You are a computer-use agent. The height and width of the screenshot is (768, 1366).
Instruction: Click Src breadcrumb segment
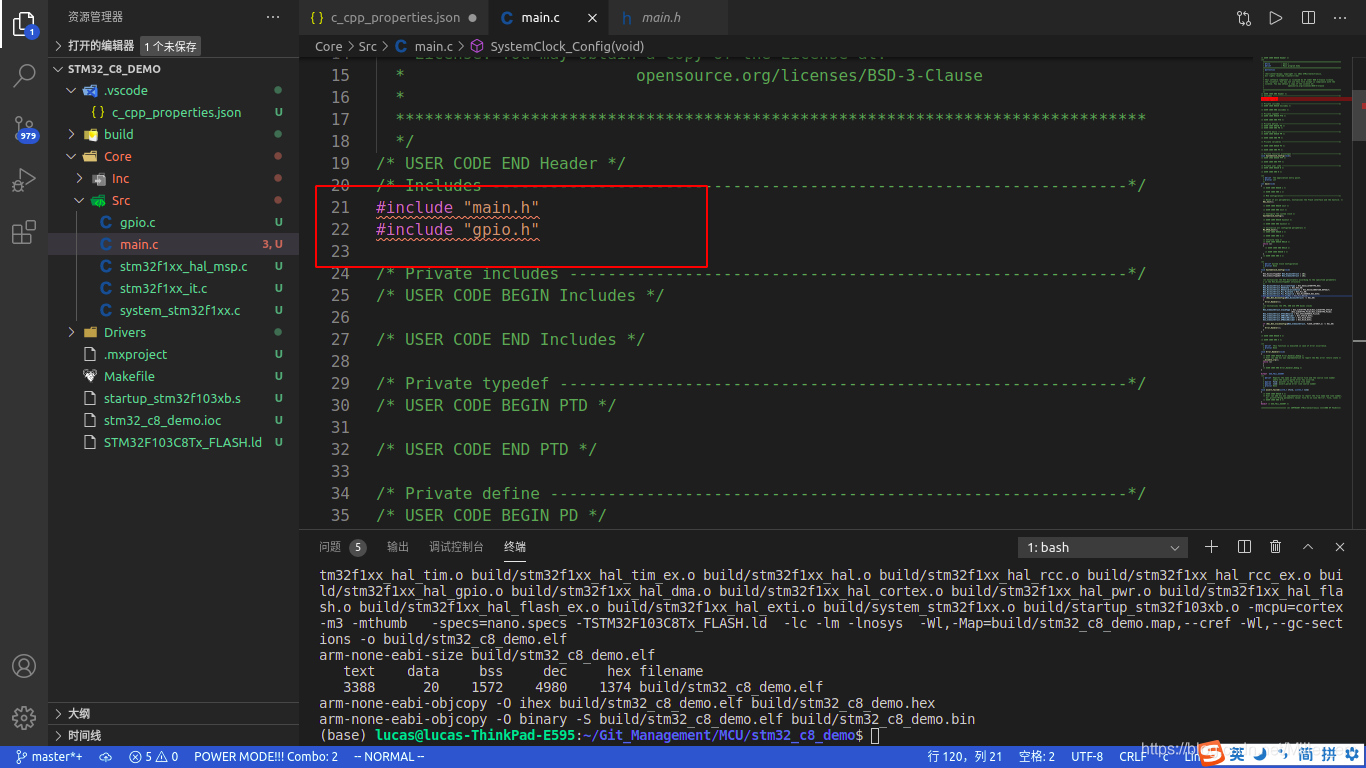[367, 46]
